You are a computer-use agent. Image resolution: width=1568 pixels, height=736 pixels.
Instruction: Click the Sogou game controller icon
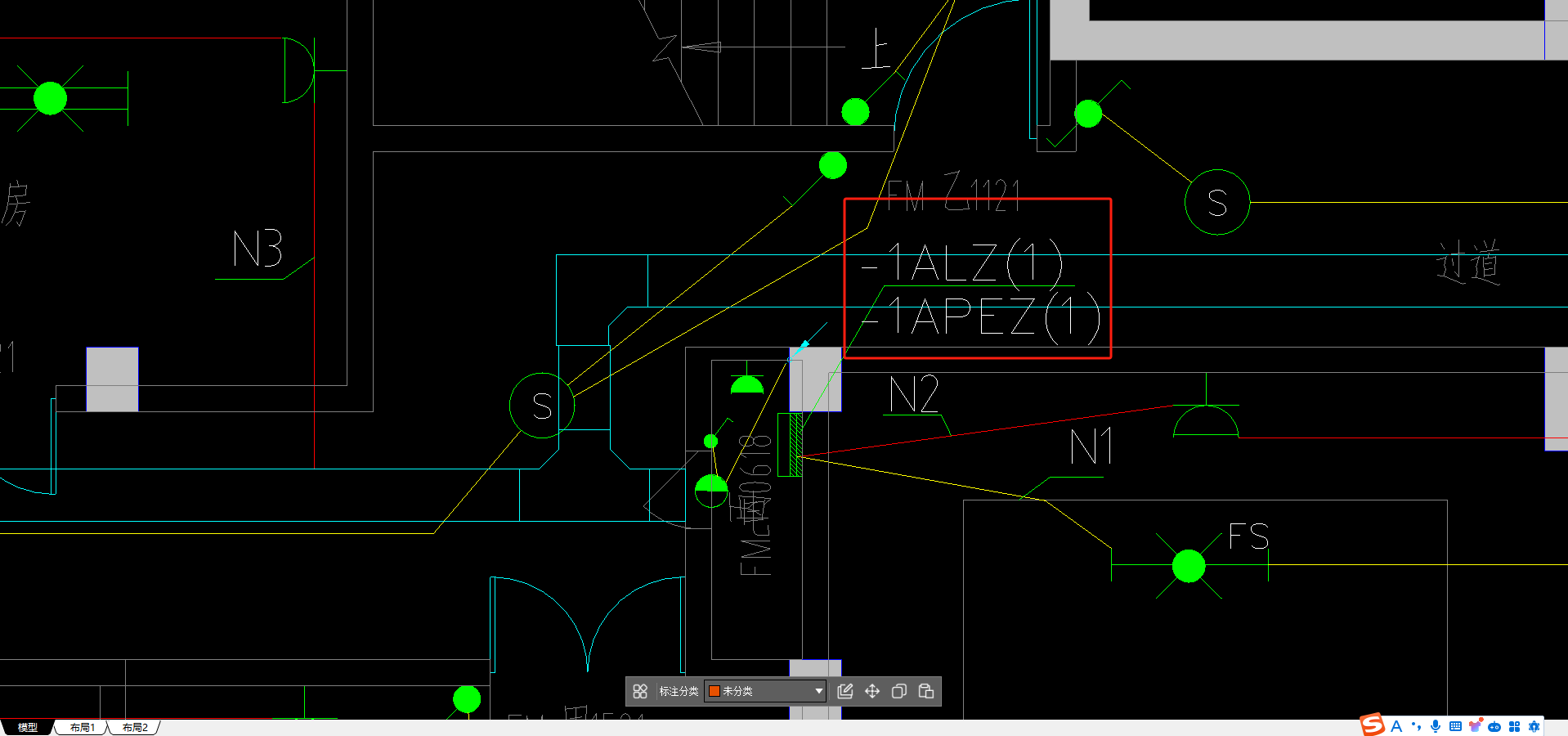click(1494, 726)
